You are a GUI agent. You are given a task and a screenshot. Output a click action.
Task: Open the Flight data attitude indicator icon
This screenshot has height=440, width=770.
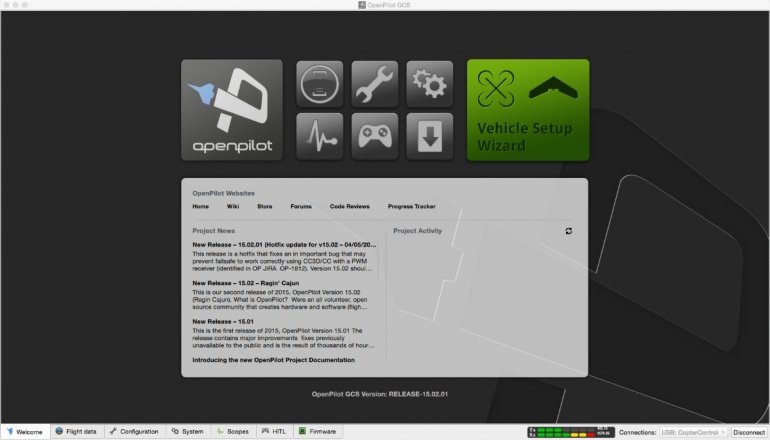pyautogui.click(x=320, y=84)
